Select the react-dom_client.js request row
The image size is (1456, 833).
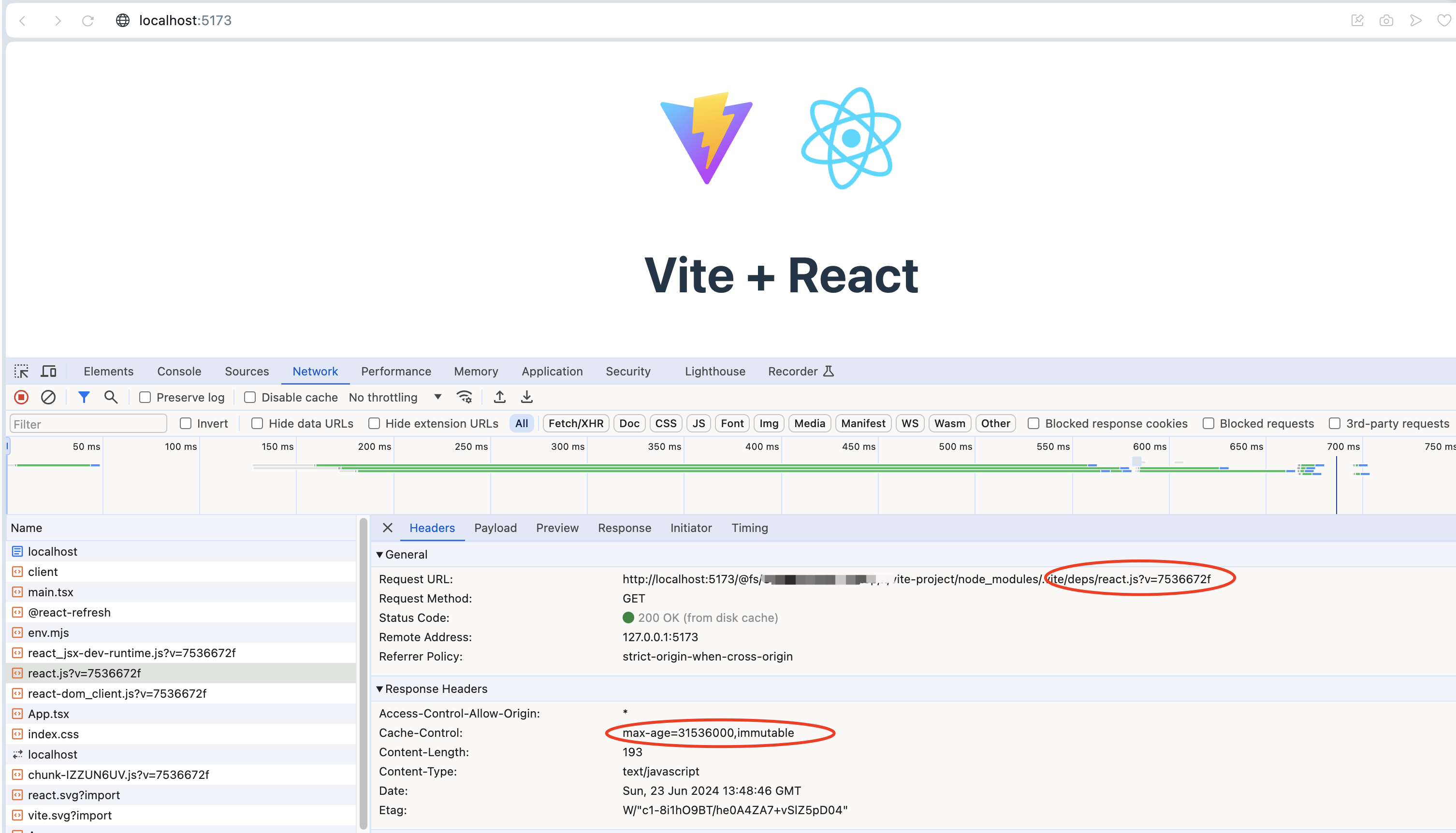click(x=181, y=693)
